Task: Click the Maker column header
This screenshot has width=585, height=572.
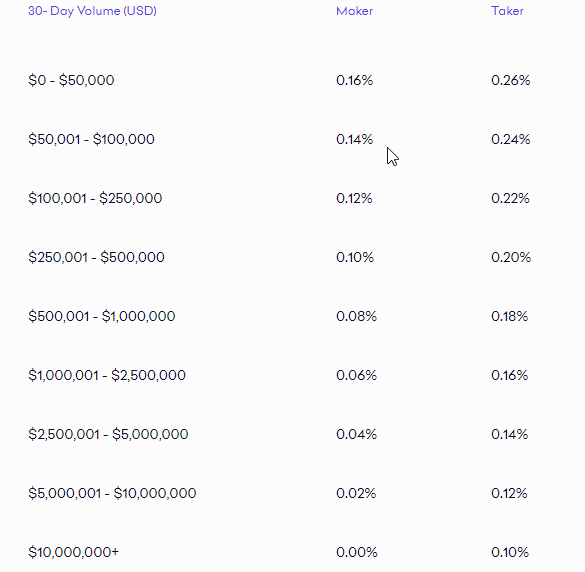Action: [x=354, y=11]
